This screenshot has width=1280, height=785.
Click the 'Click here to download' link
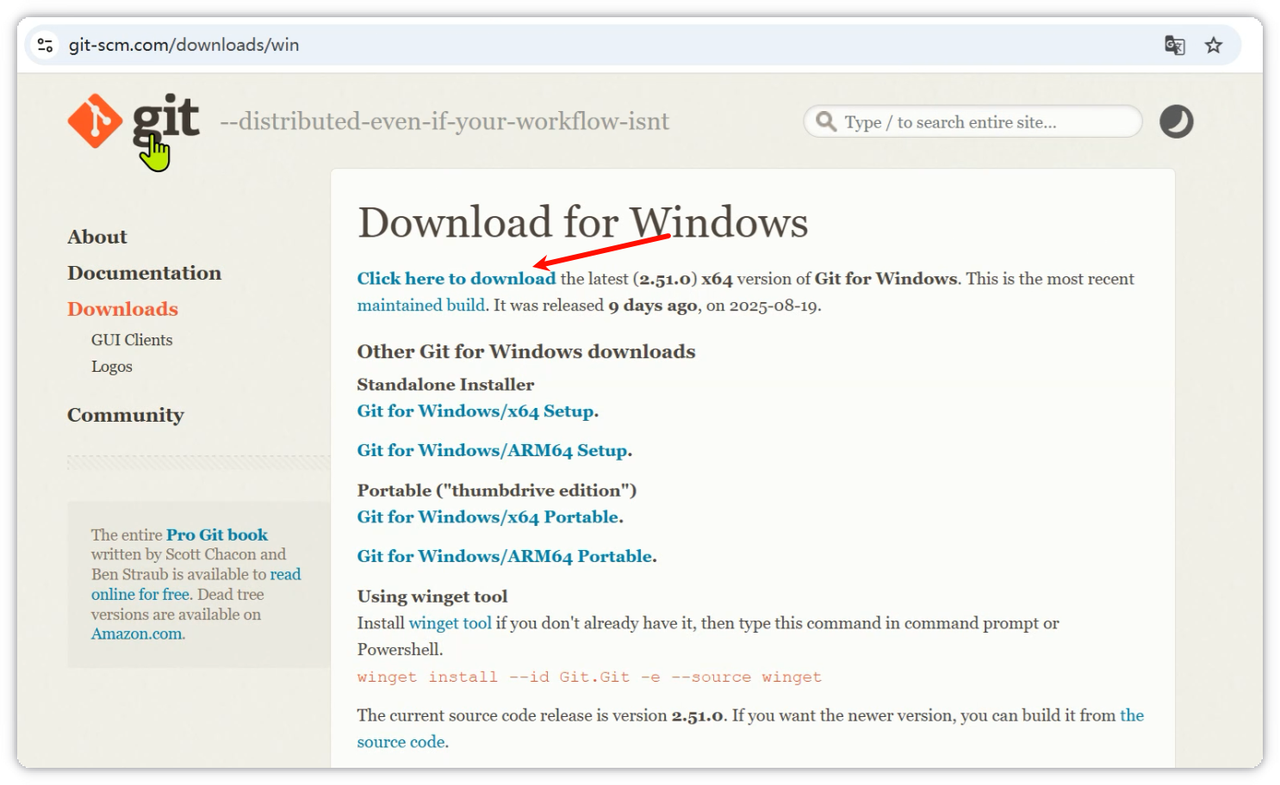point(456,279)
